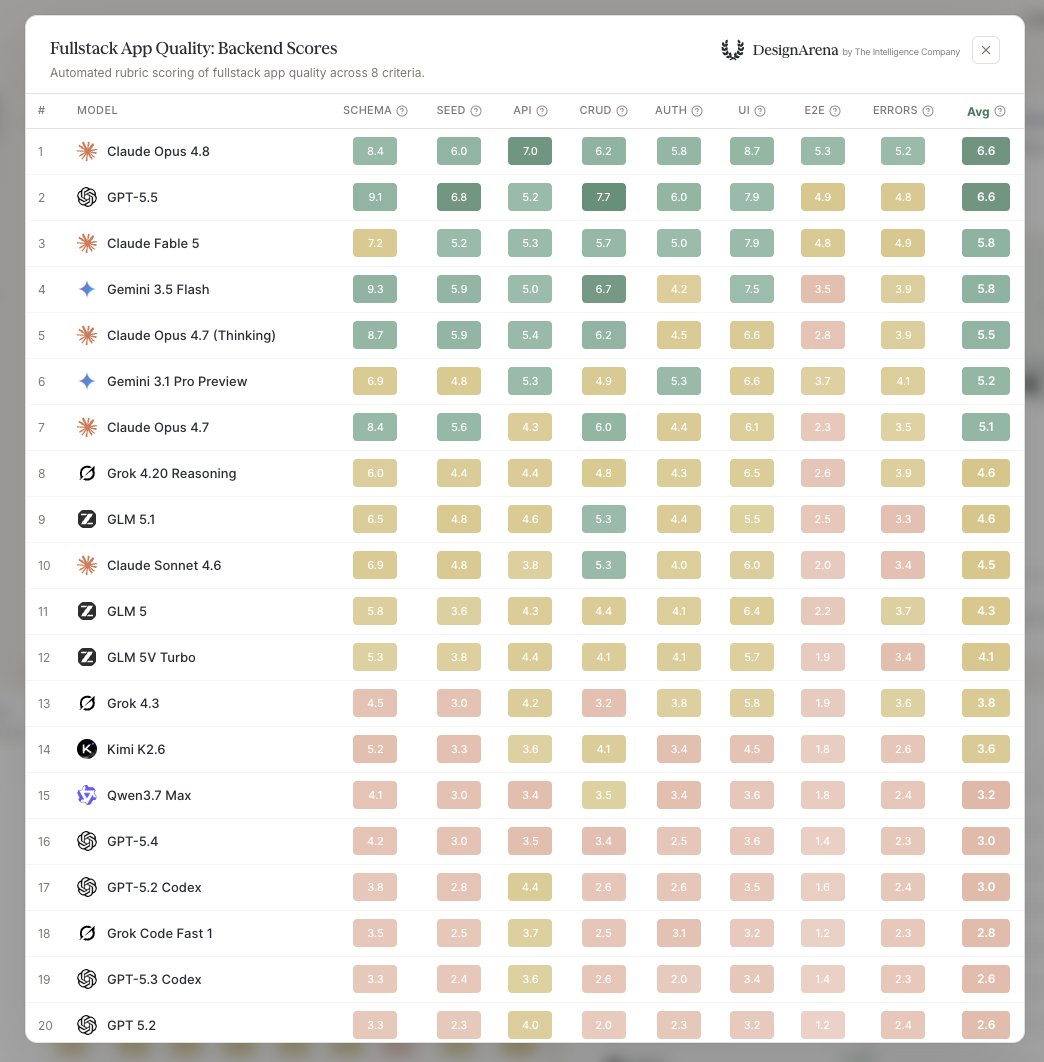The height and width of the screenshot is (1062, 1044).
Task: Click the UI column help icon
Action: [760, 111]
